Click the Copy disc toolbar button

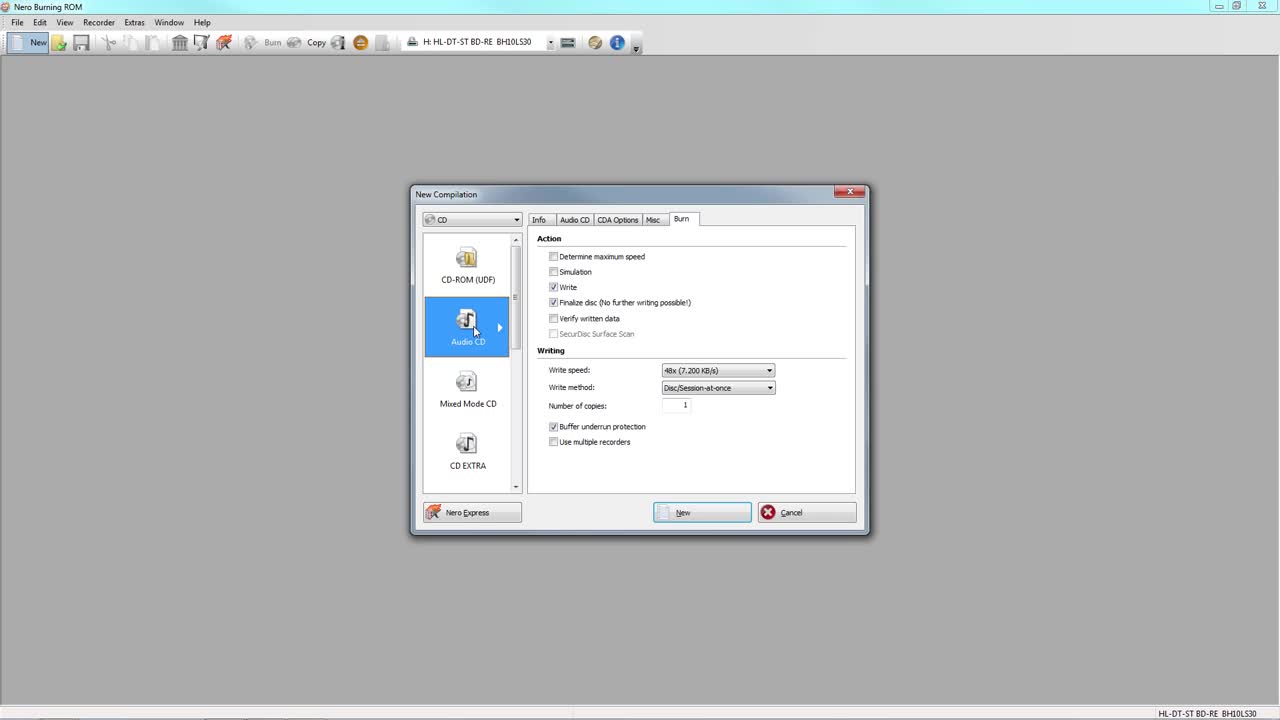point(316,43)
